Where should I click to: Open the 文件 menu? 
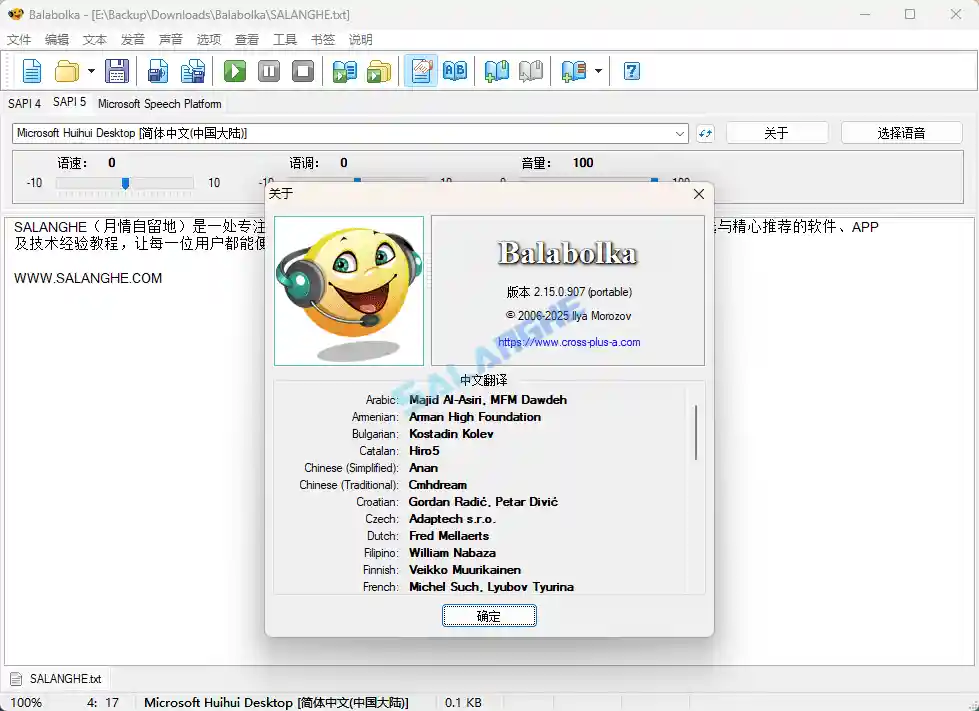coord(19,40)
